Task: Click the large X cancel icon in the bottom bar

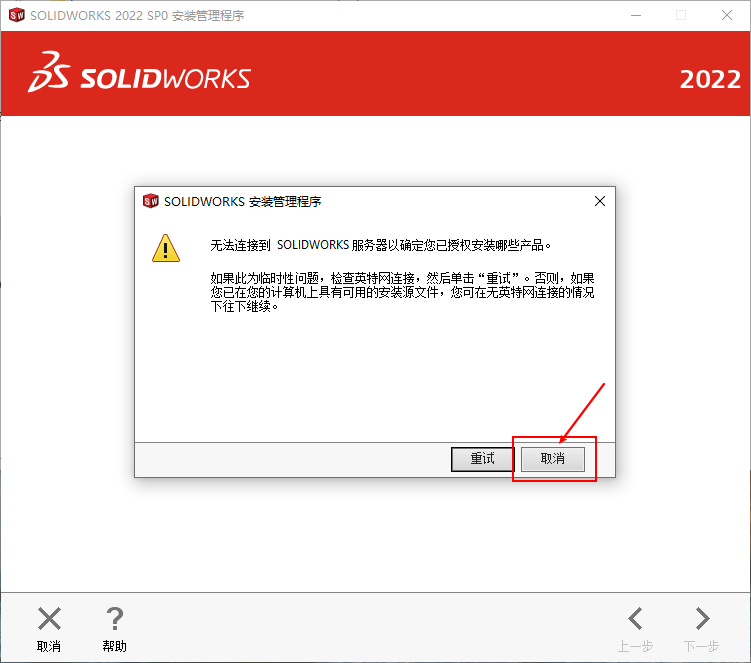Action: 49,618
